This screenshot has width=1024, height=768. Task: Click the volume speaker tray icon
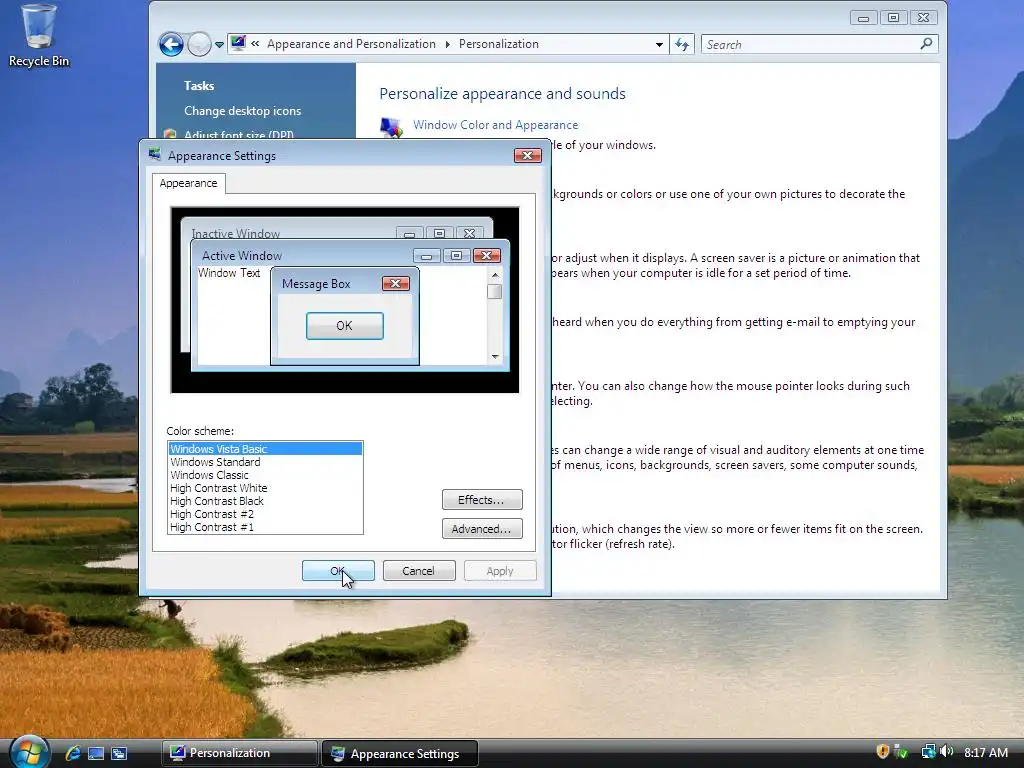(947, 752)
